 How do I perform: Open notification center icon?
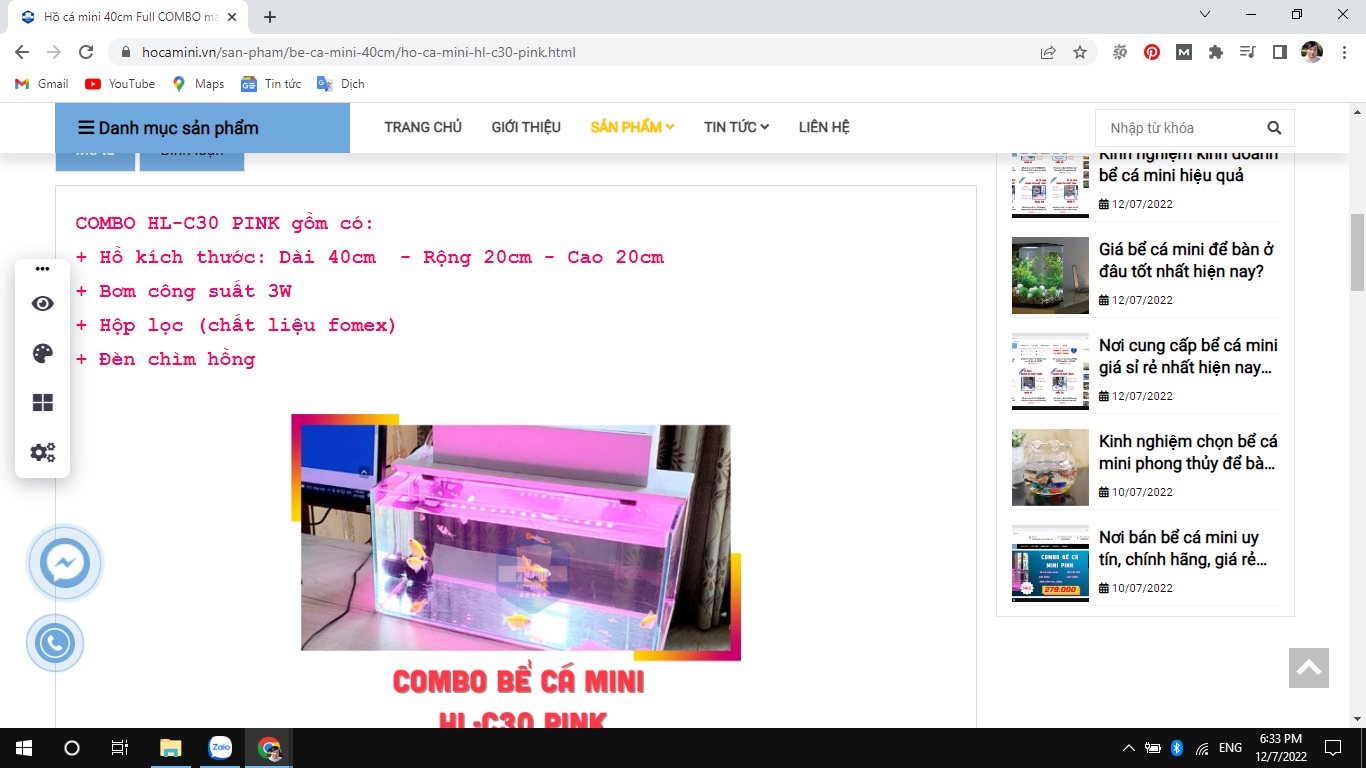point(1332,747)
